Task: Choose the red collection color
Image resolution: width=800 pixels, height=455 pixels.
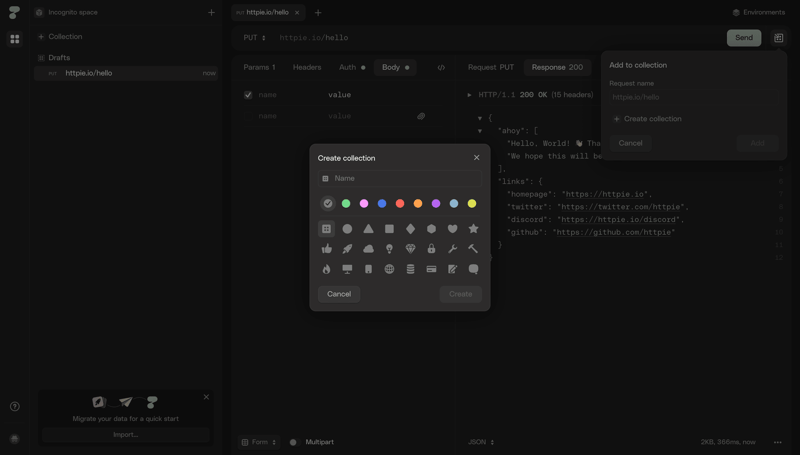Action: (400, 204)
